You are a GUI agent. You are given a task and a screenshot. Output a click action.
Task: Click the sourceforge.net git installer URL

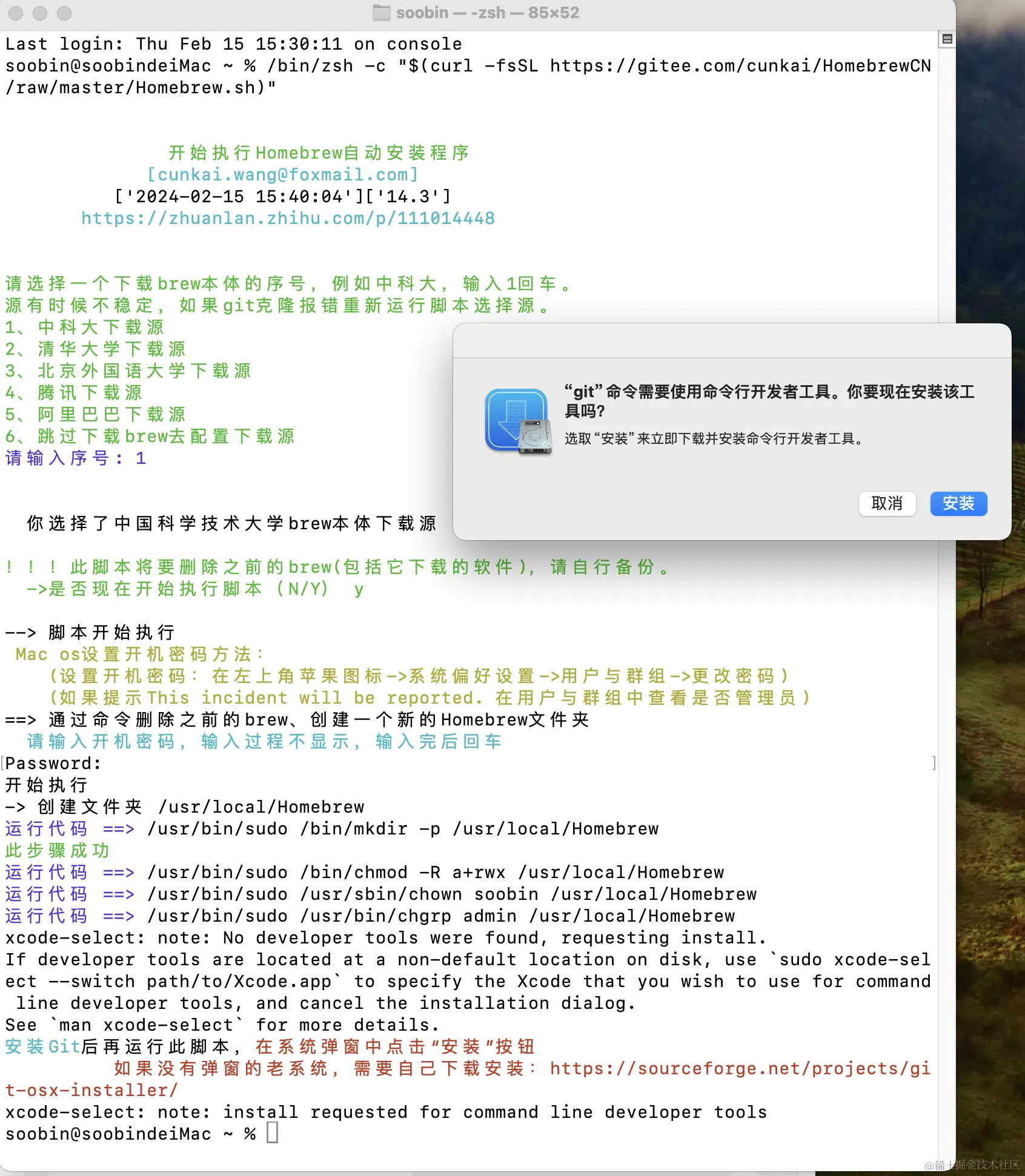pyautogui.click(x=468, y=1079)
